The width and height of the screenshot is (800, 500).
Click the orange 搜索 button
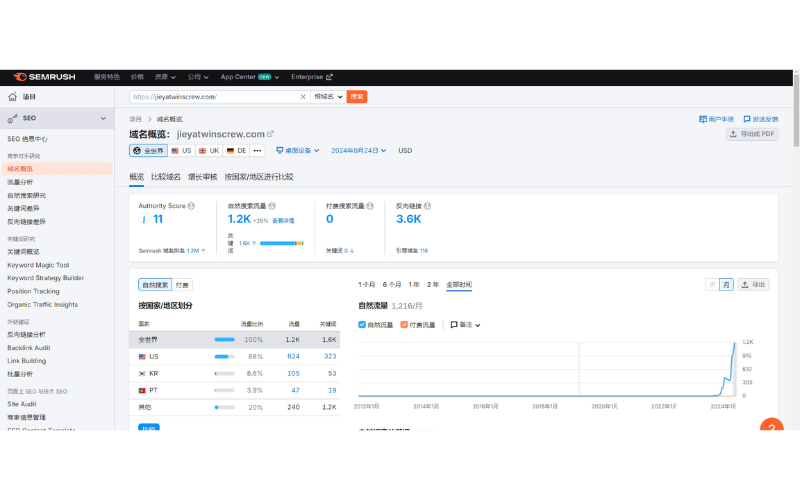[357, 97]
